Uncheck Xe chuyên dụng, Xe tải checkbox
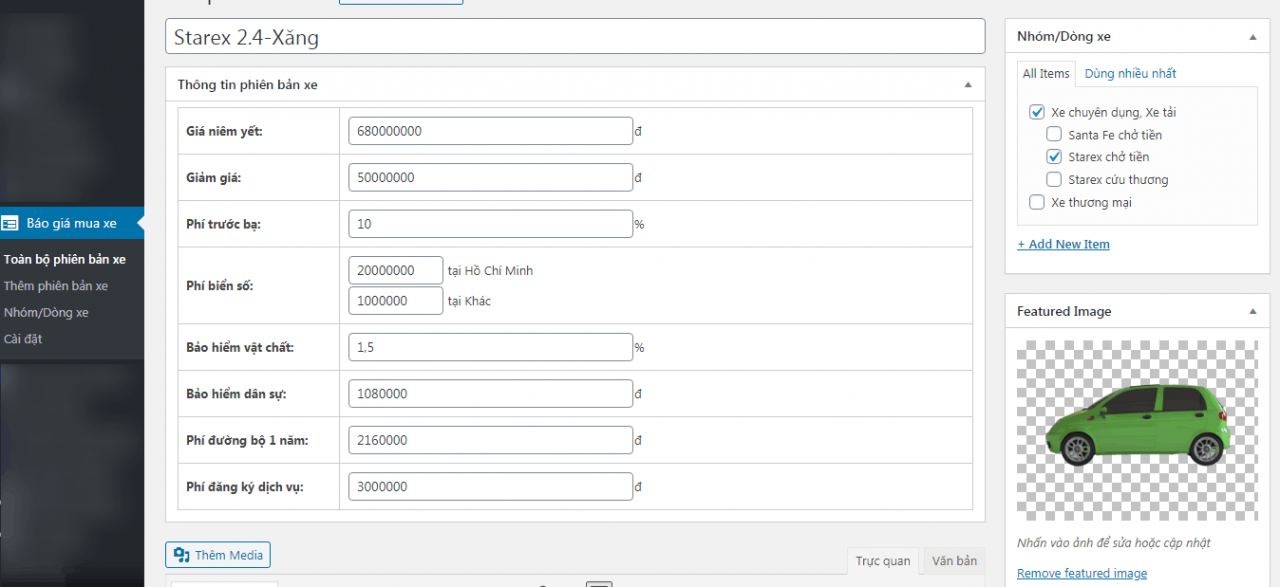 point(1037,112)
